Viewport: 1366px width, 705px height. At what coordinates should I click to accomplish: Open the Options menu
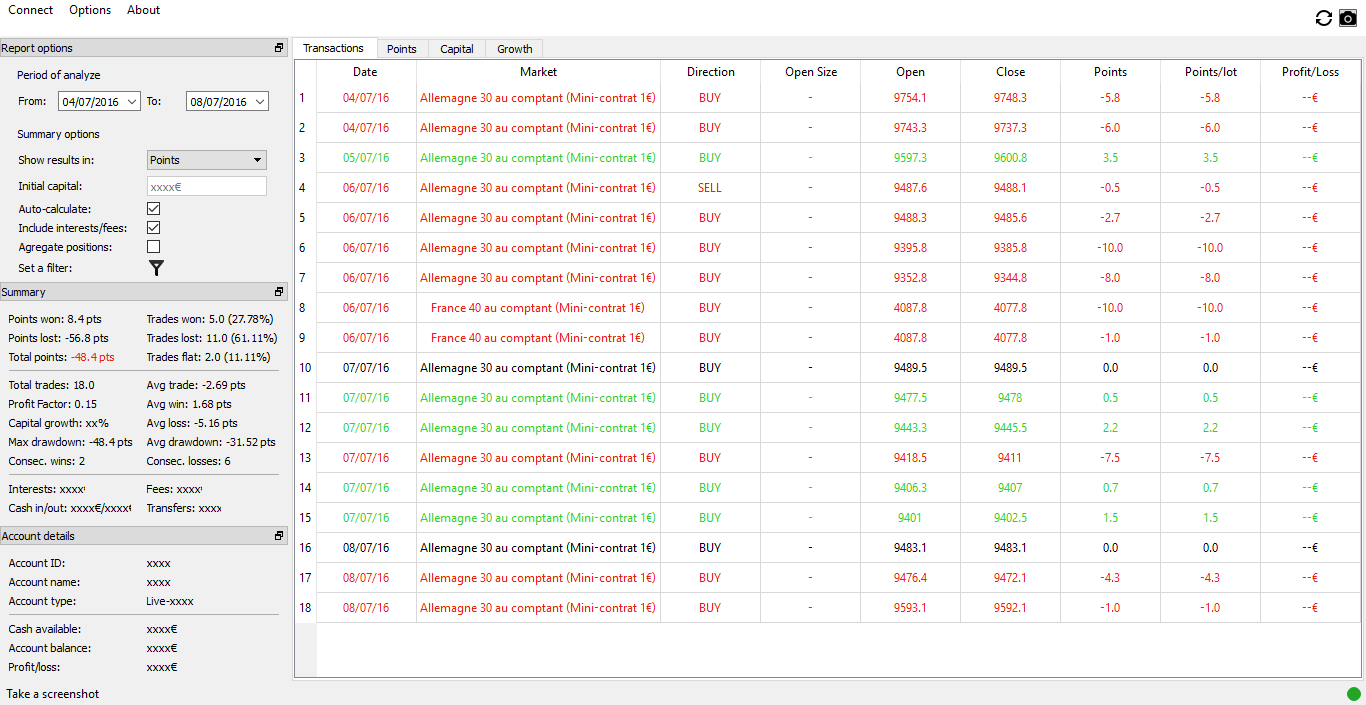coord(90,10)
